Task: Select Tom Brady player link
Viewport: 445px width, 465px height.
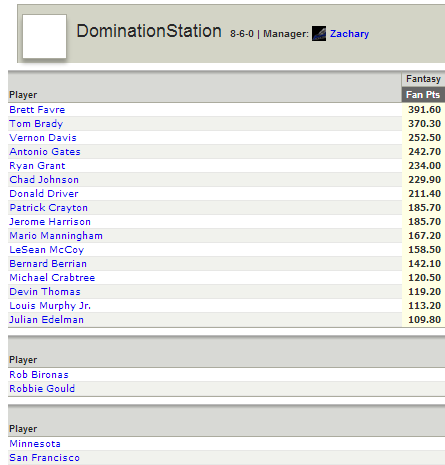Action: [x=36, y=124]
